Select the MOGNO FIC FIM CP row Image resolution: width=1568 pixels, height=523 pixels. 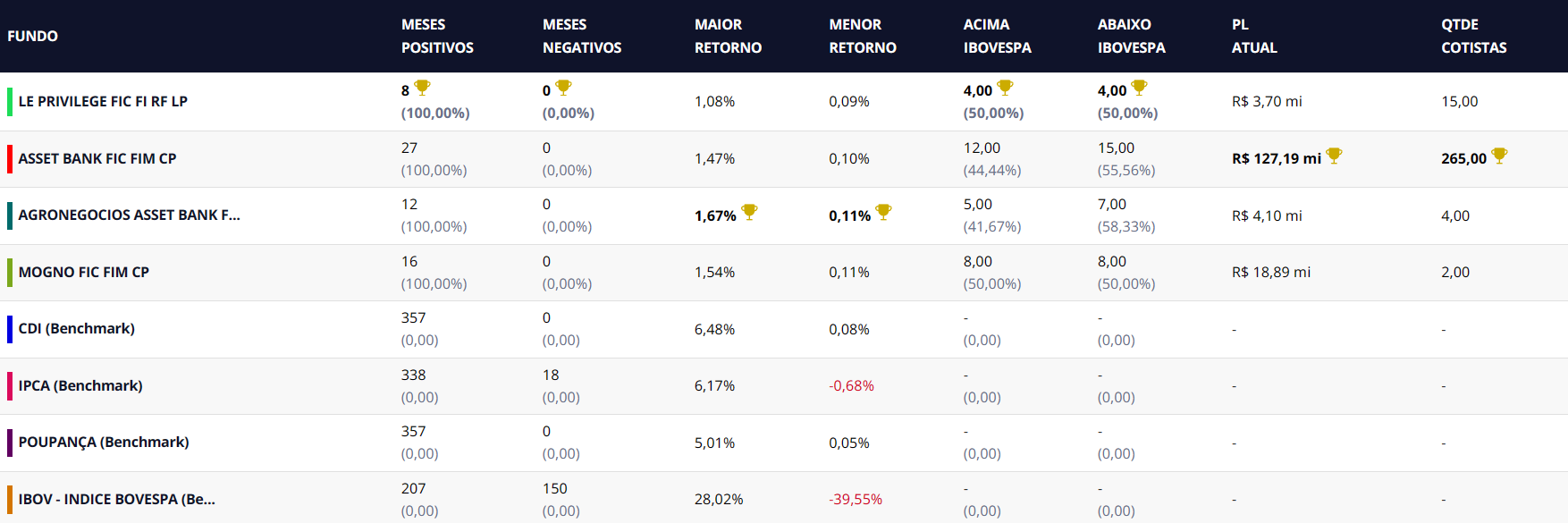[84, 272]
